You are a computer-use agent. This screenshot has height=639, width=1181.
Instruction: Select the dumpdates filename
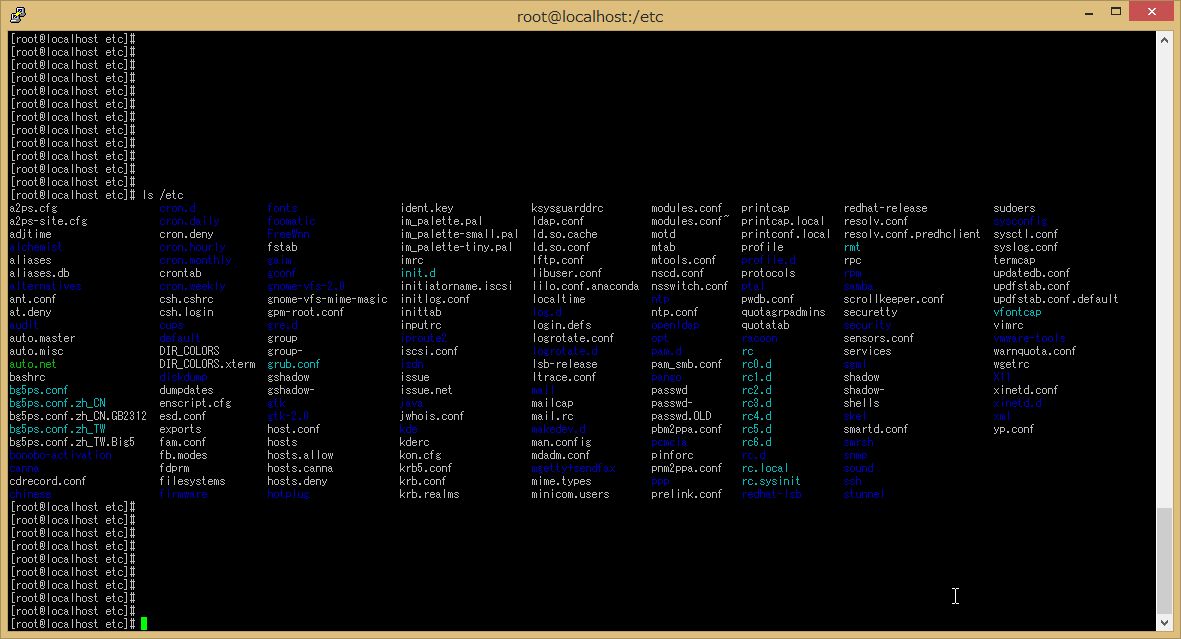(186, 390)
